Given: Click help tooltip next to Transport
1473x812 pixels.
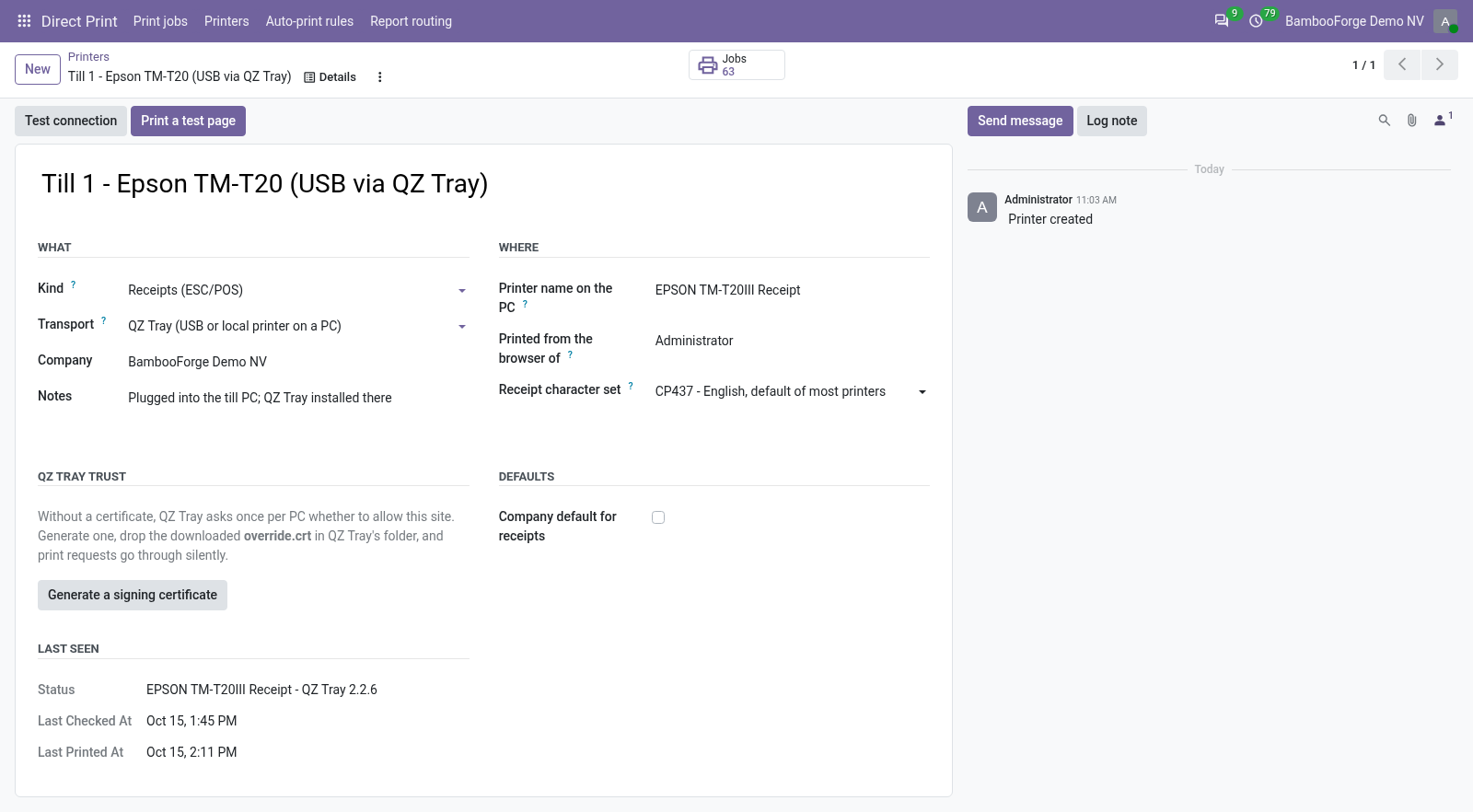Looking at the screenshot, I should point(104,320).
